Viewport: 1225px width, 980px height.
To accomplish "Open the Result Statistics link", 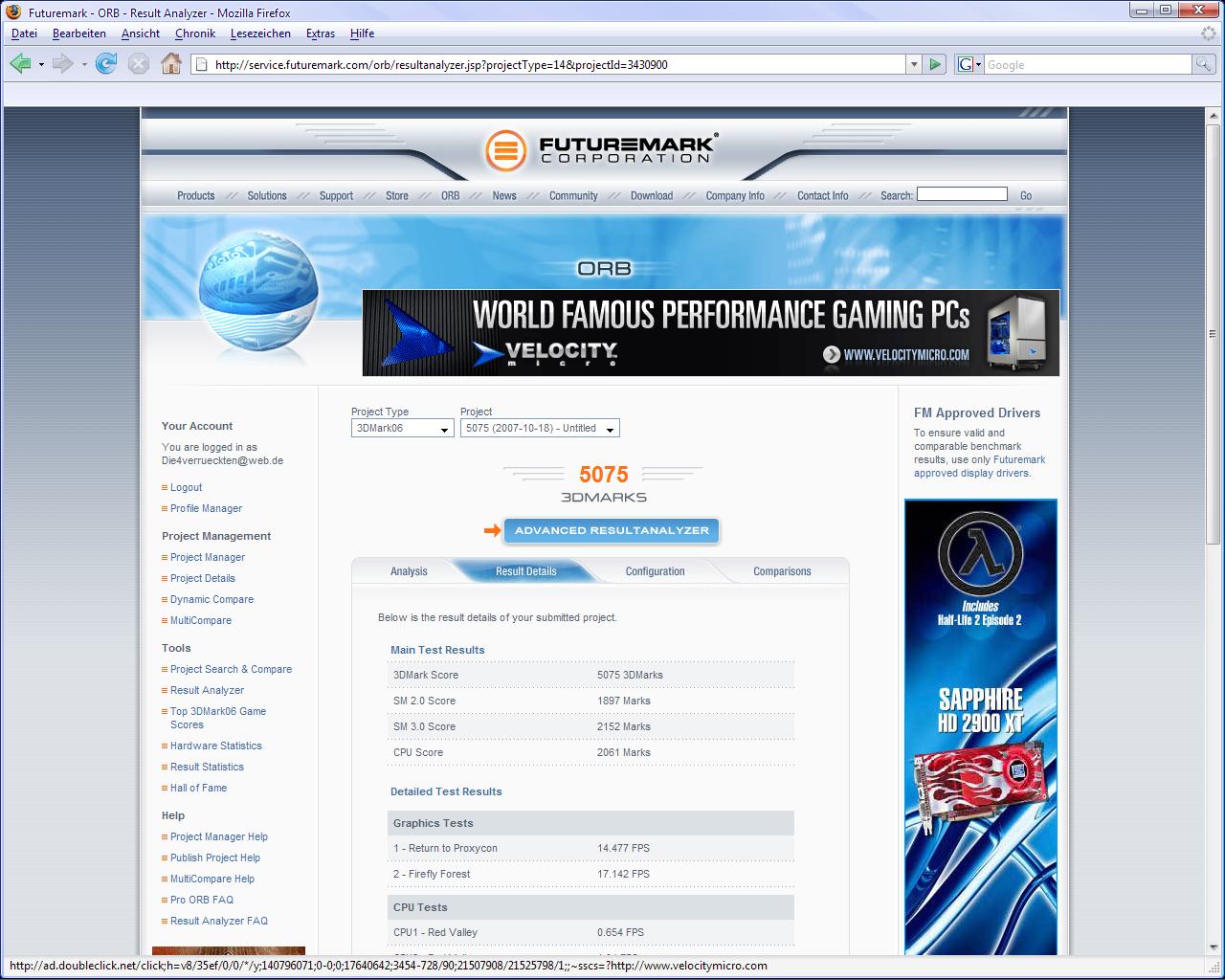I will click(207, 767).
